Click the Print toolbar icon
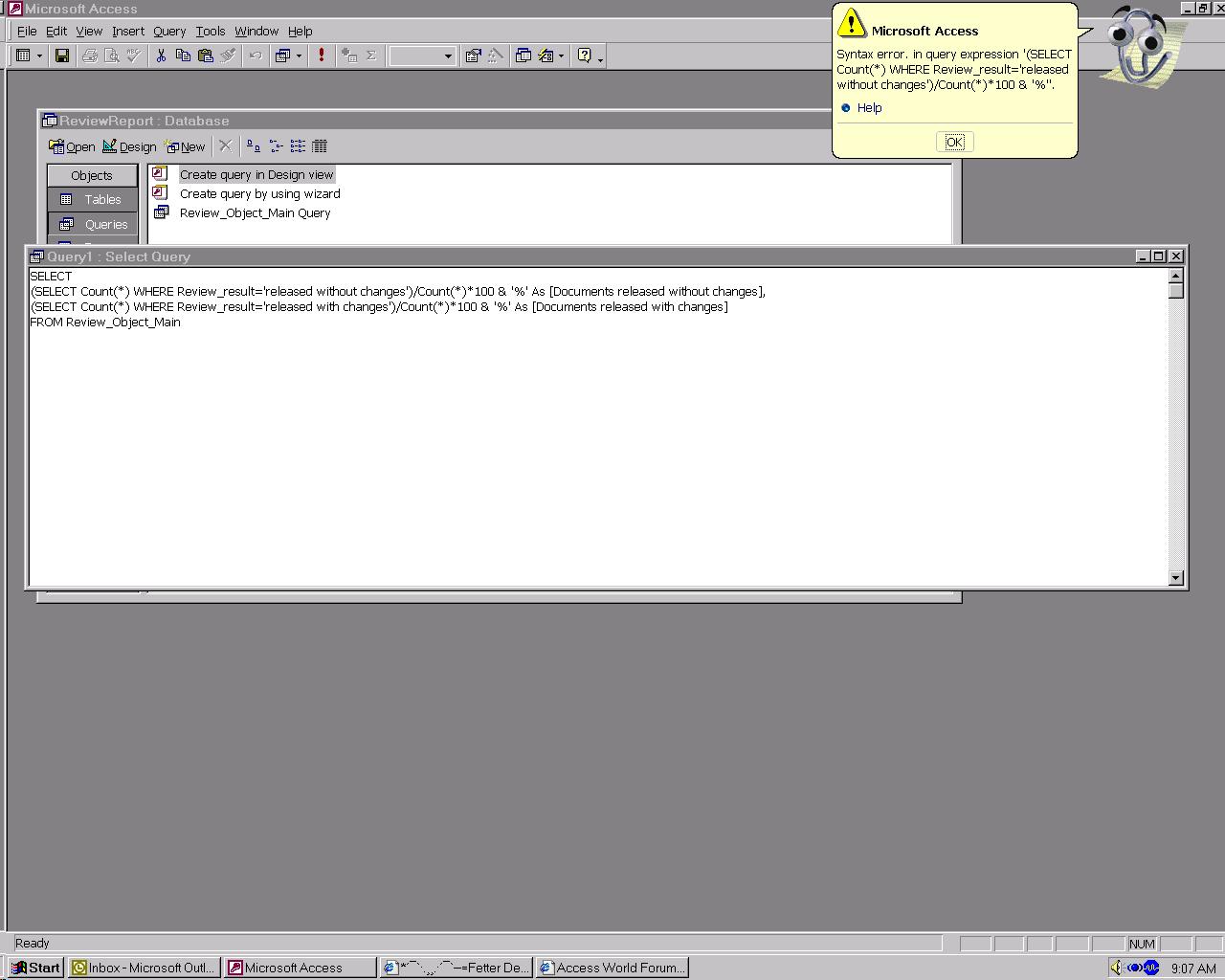This screenshot has height=980, width=1225. [90, 56]
